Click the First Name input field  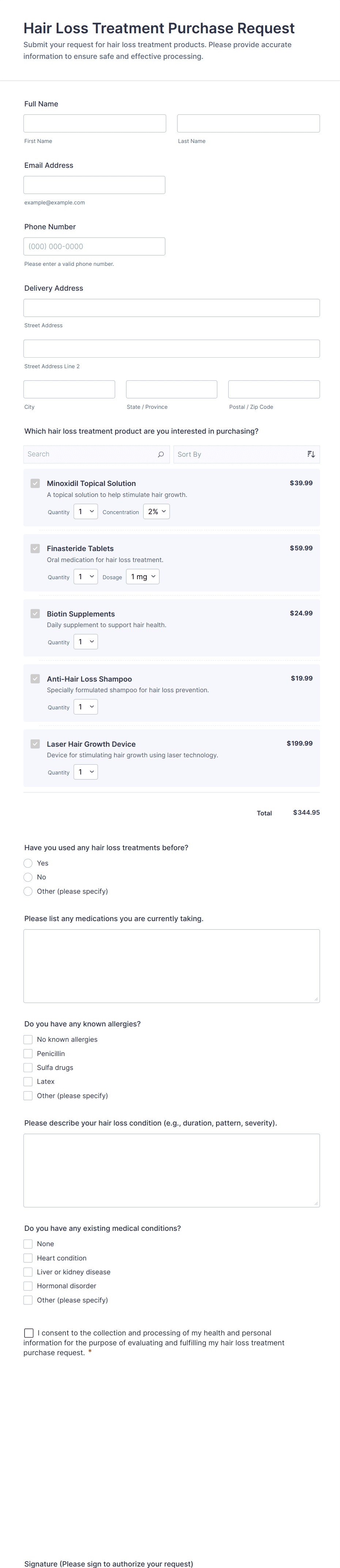pos(94,124)
